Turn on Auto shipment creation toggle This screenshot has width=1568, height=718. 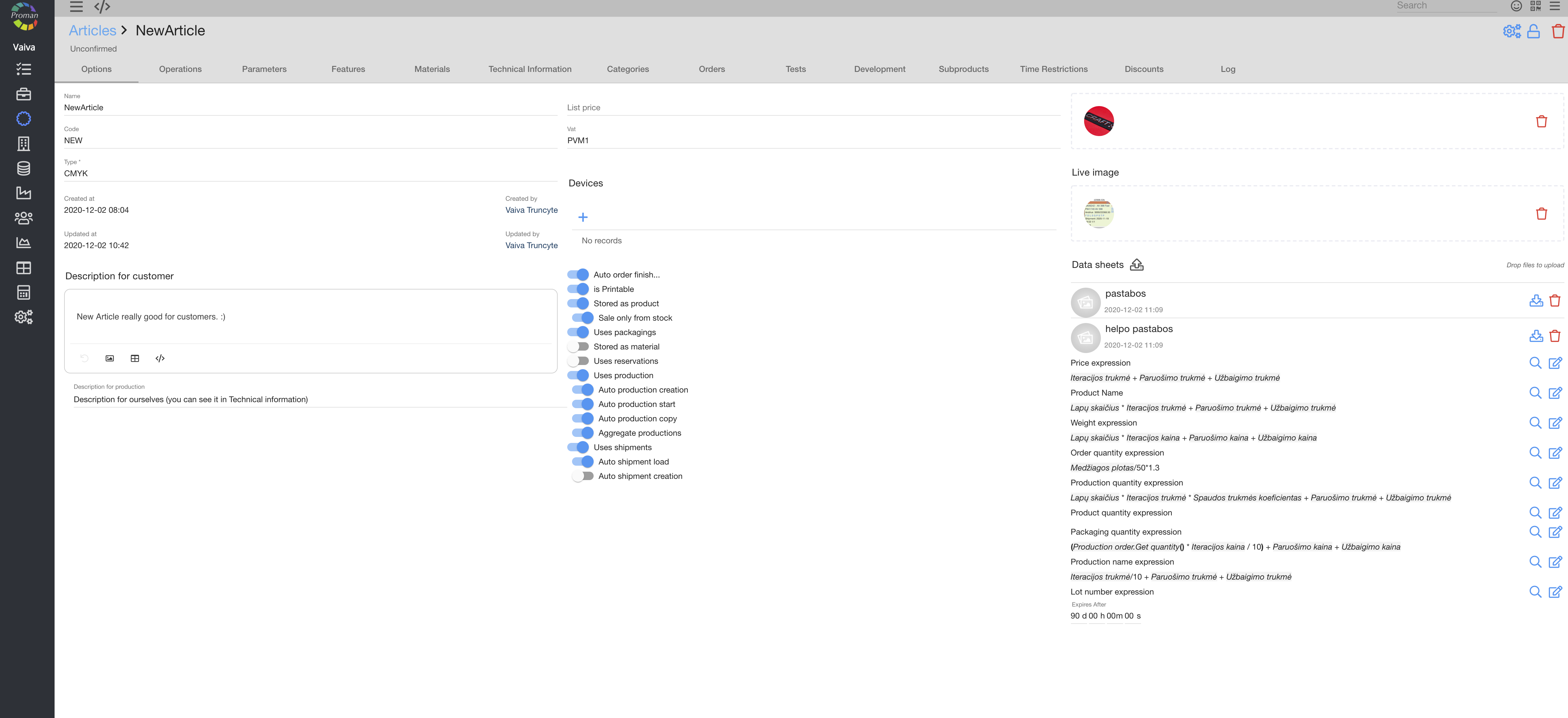point(583,476)
